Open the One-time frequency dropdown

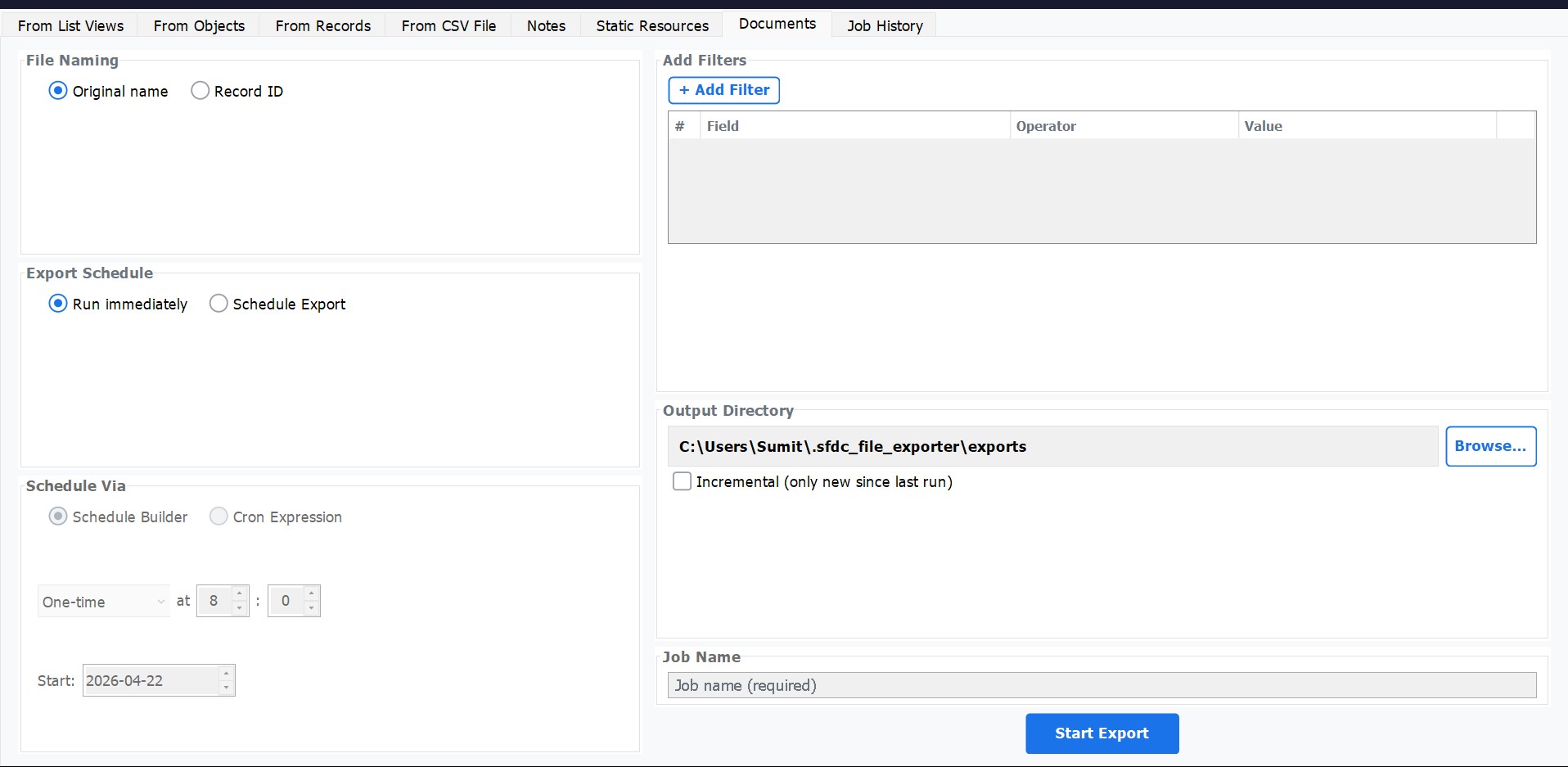pyautogui.click(x=102, y=601)
